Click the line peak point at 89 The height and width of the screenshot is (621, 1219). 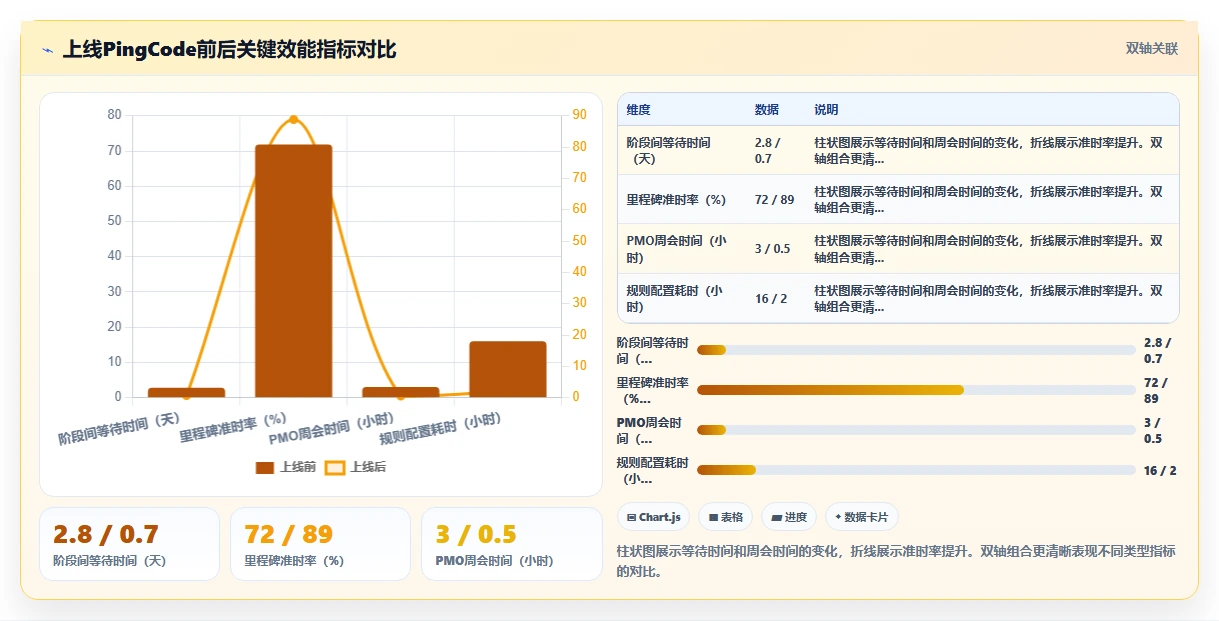pyautogui.click(x=293, y=119)
